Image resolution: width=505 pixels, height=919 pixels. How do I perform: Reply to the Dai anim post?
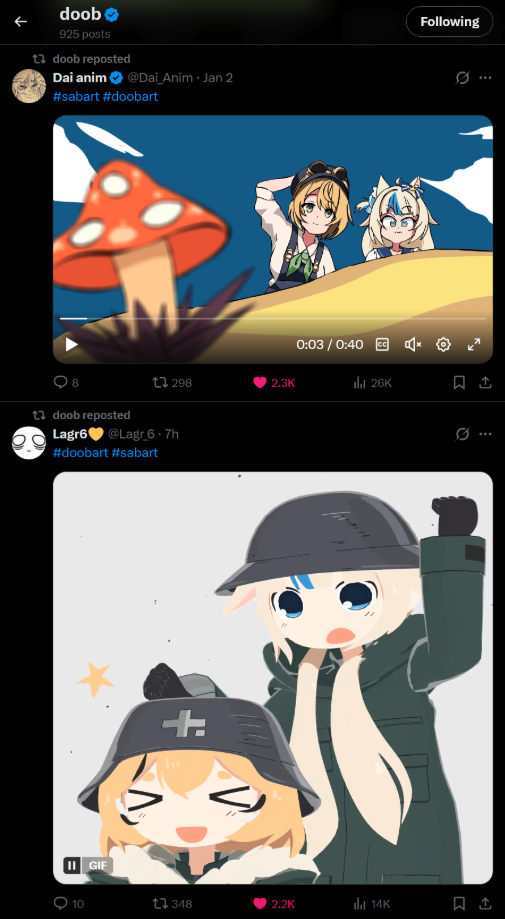point(66,383)
